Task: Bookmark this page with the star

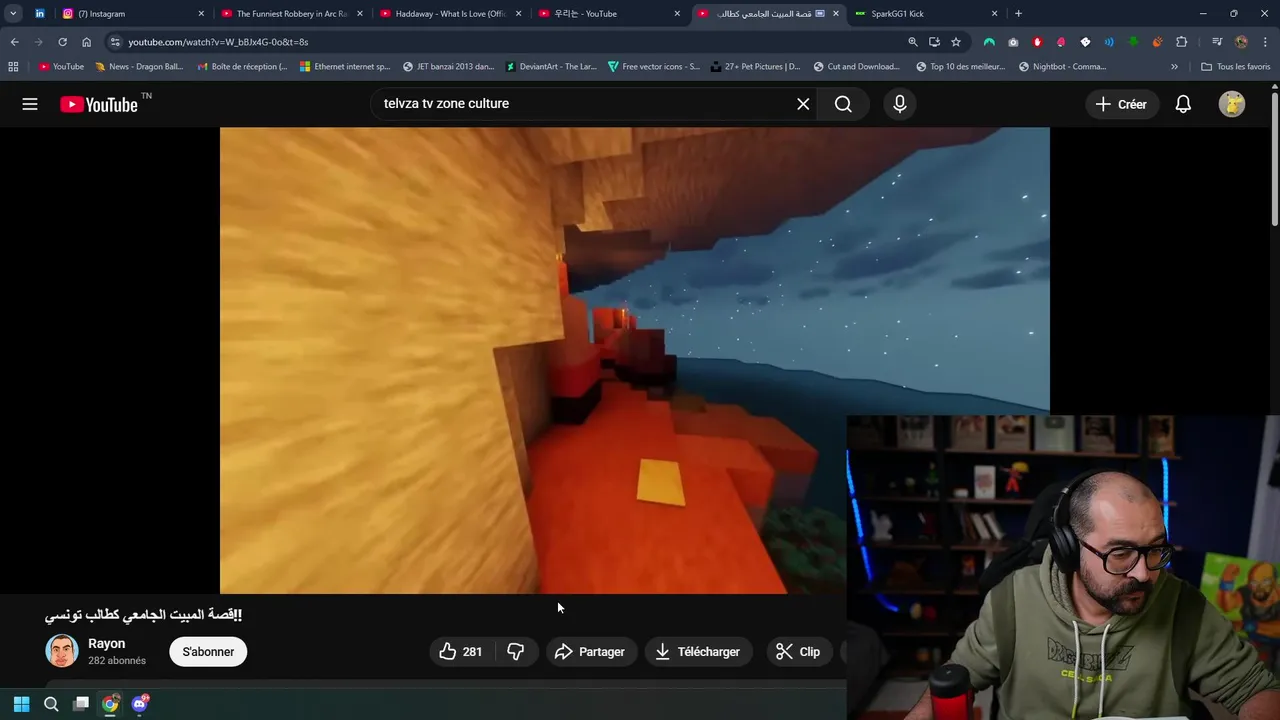Action: tap(956, 42)
